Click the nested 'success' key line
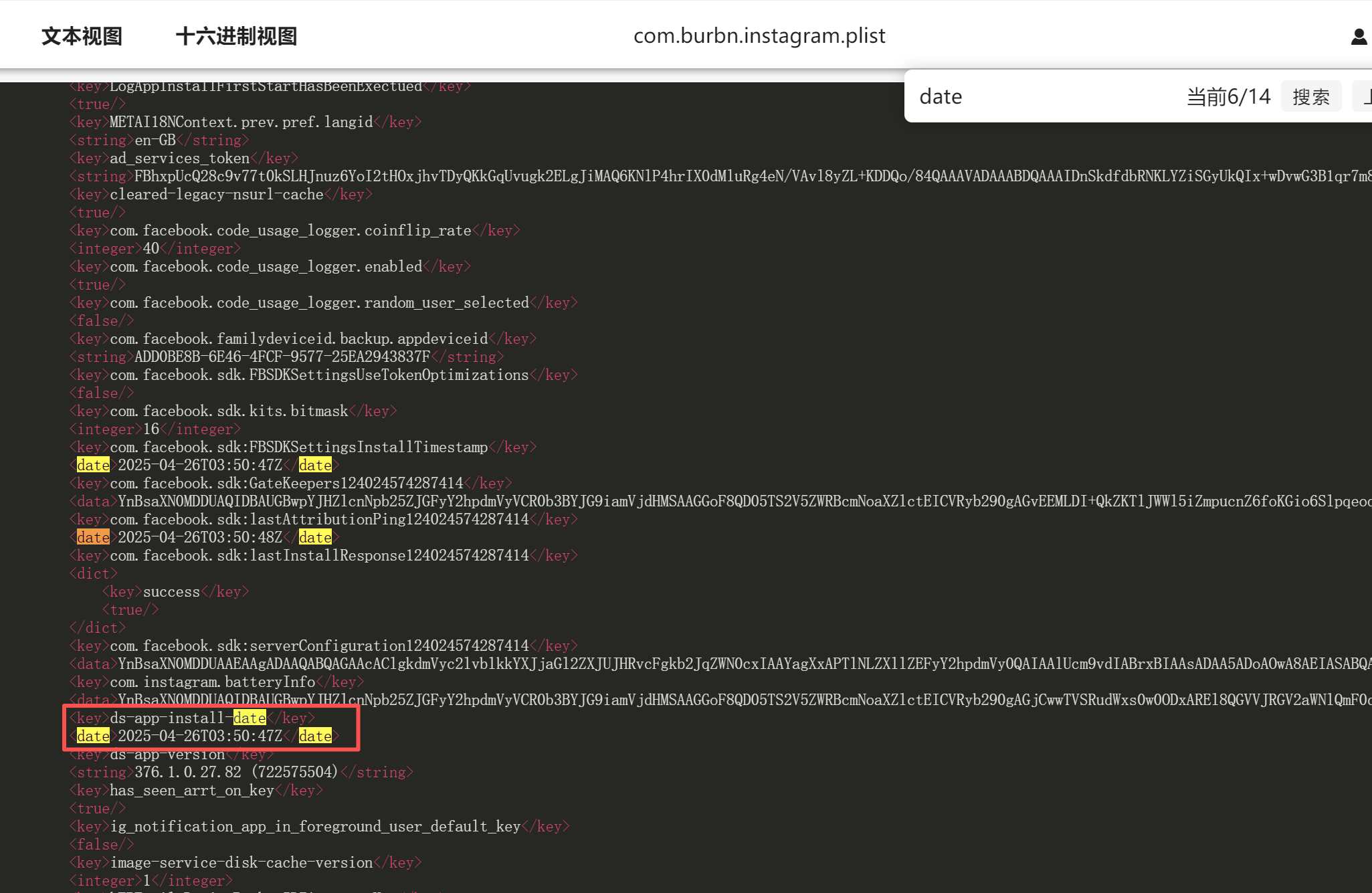Viewport: 1372px width, 893px height. (172, 591)
